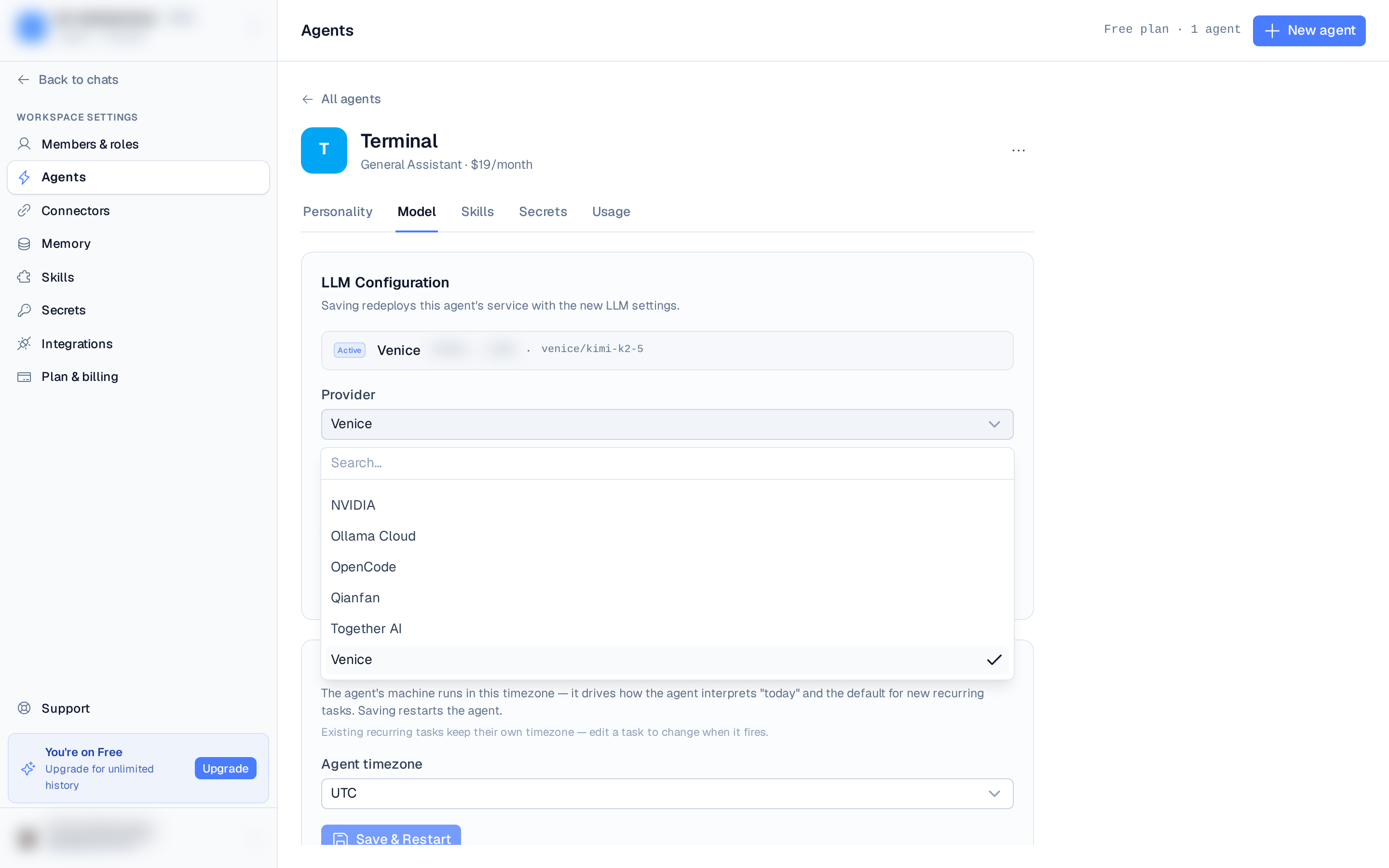
Task: Open Members & roles settings
Action: point(138,144)
